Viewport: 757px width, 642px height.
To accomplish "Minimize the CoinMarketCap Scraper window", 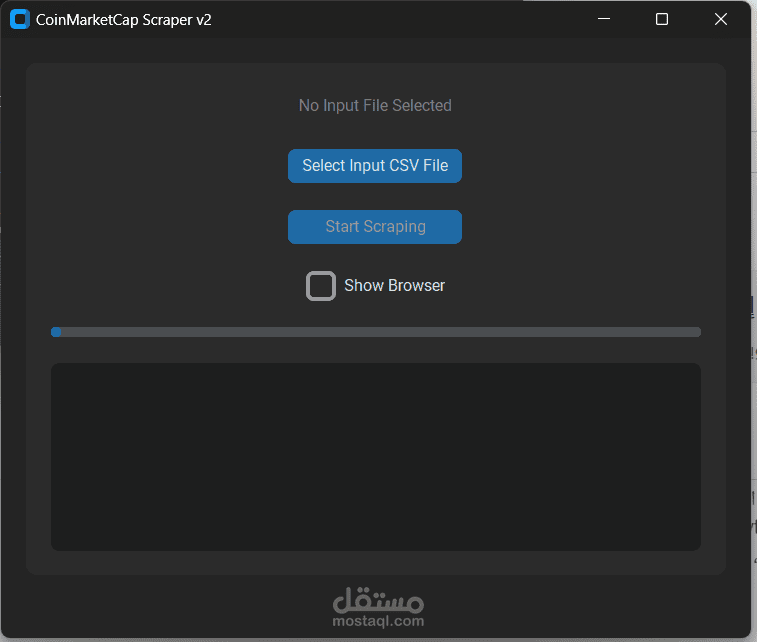I will 603,19.
